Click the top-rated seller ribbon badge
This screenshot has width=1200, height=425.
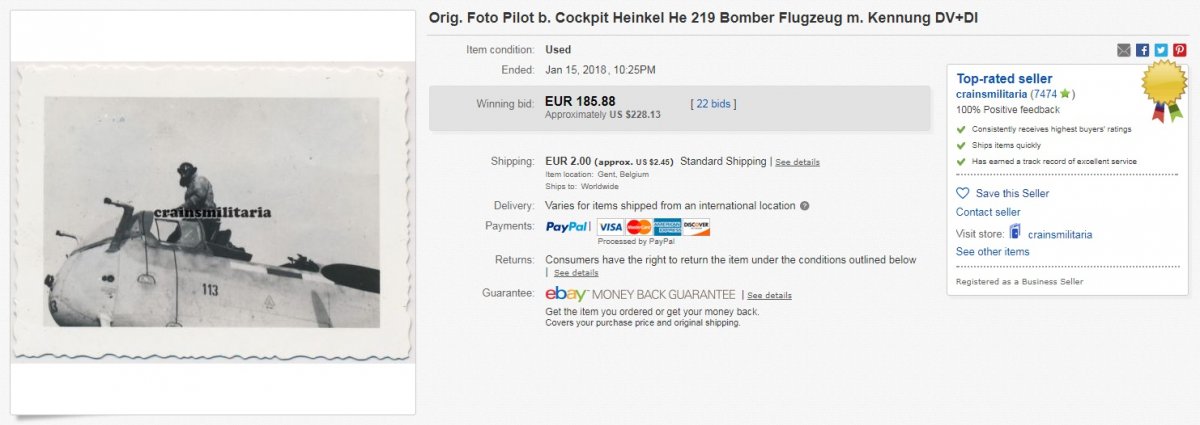point(1164,87)
